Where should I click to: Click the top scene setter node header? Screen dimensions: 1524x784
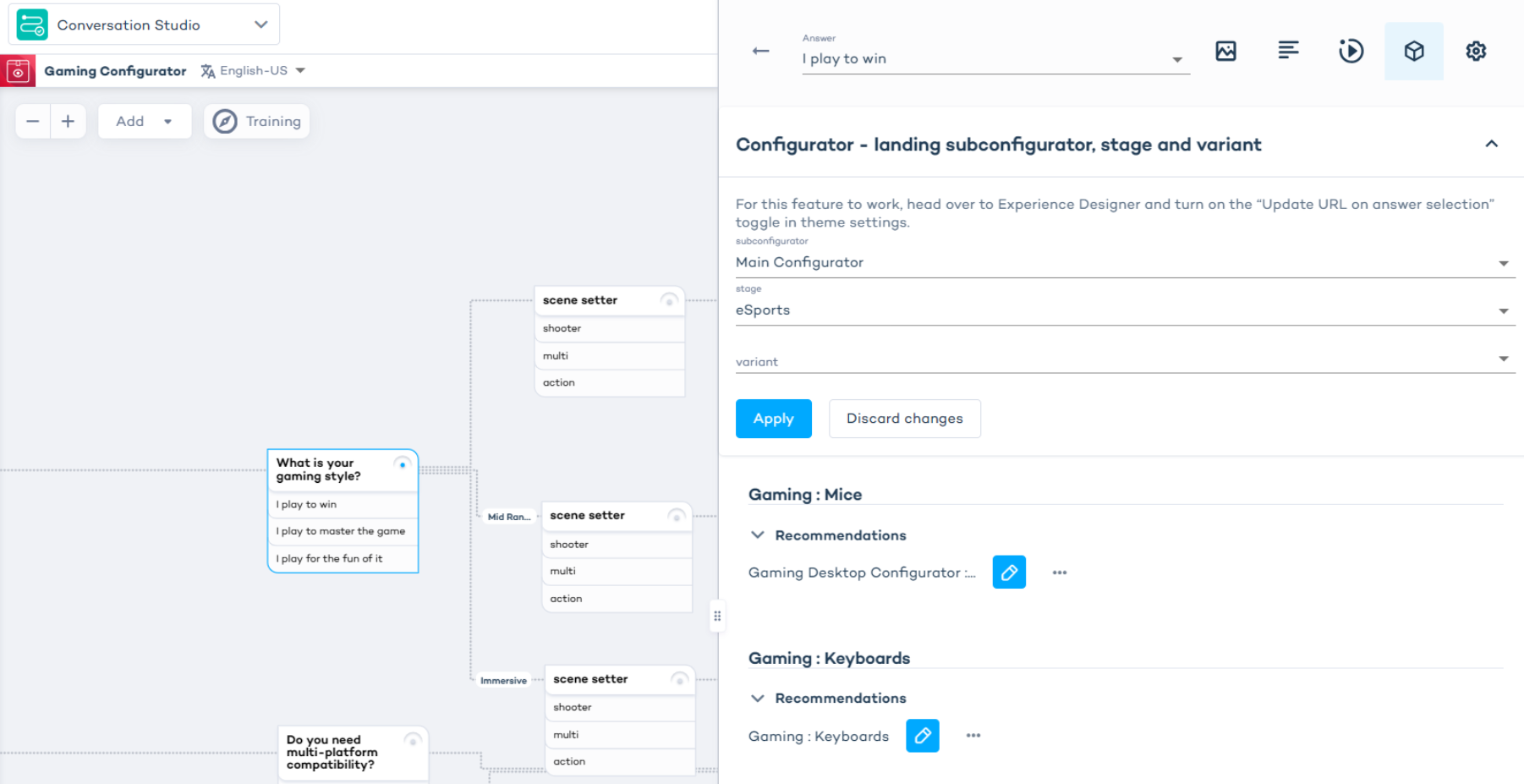(x=609, y=300)
